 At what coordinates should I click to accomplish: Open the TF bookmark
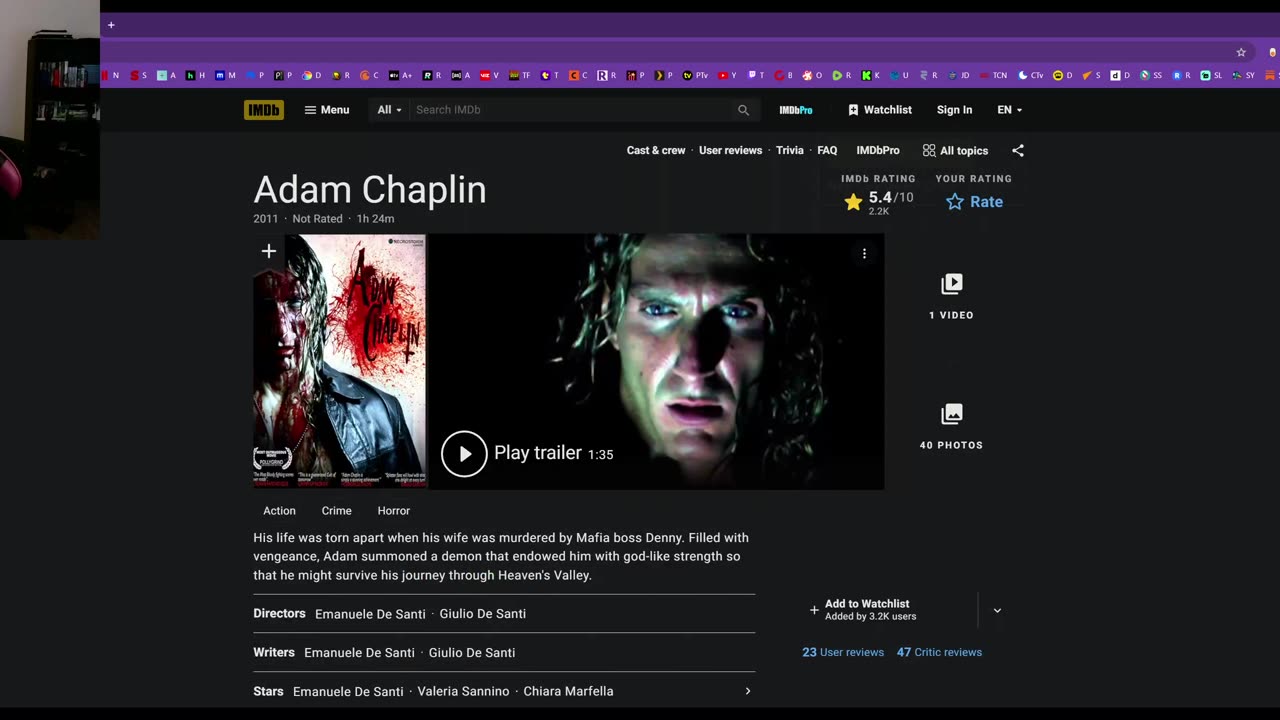520,75
